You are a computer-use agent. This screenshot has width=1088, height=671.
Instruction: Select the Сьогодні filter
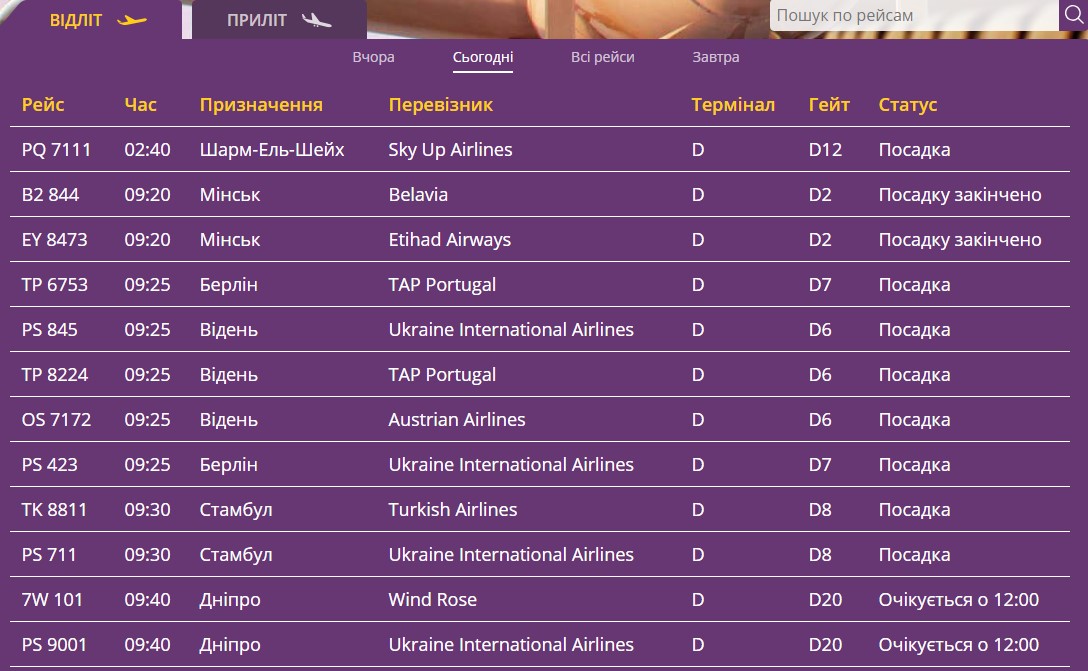(x=483, y=57)
